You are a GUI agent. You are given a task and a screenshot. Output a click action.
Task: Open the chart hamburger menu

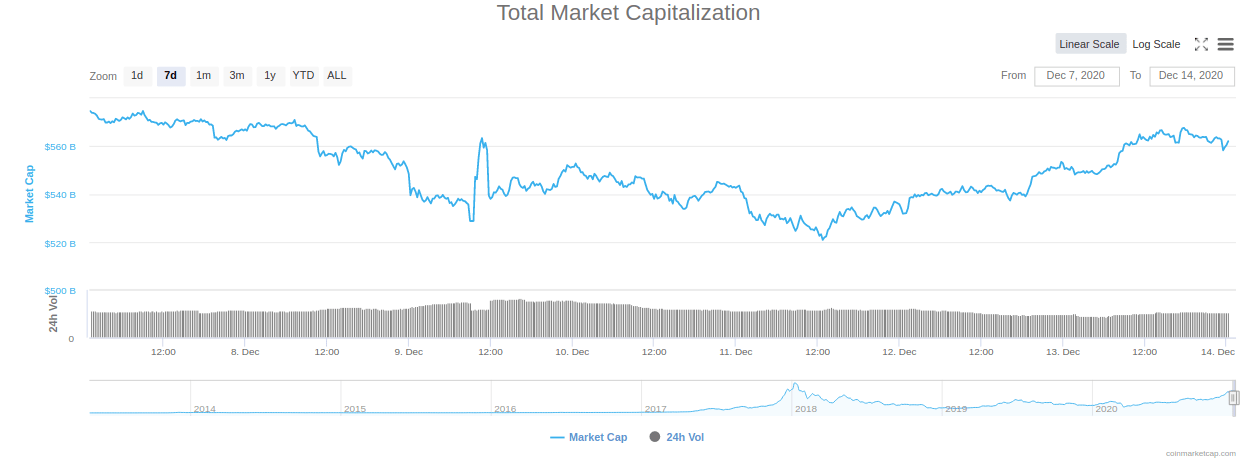point(1225,44)
